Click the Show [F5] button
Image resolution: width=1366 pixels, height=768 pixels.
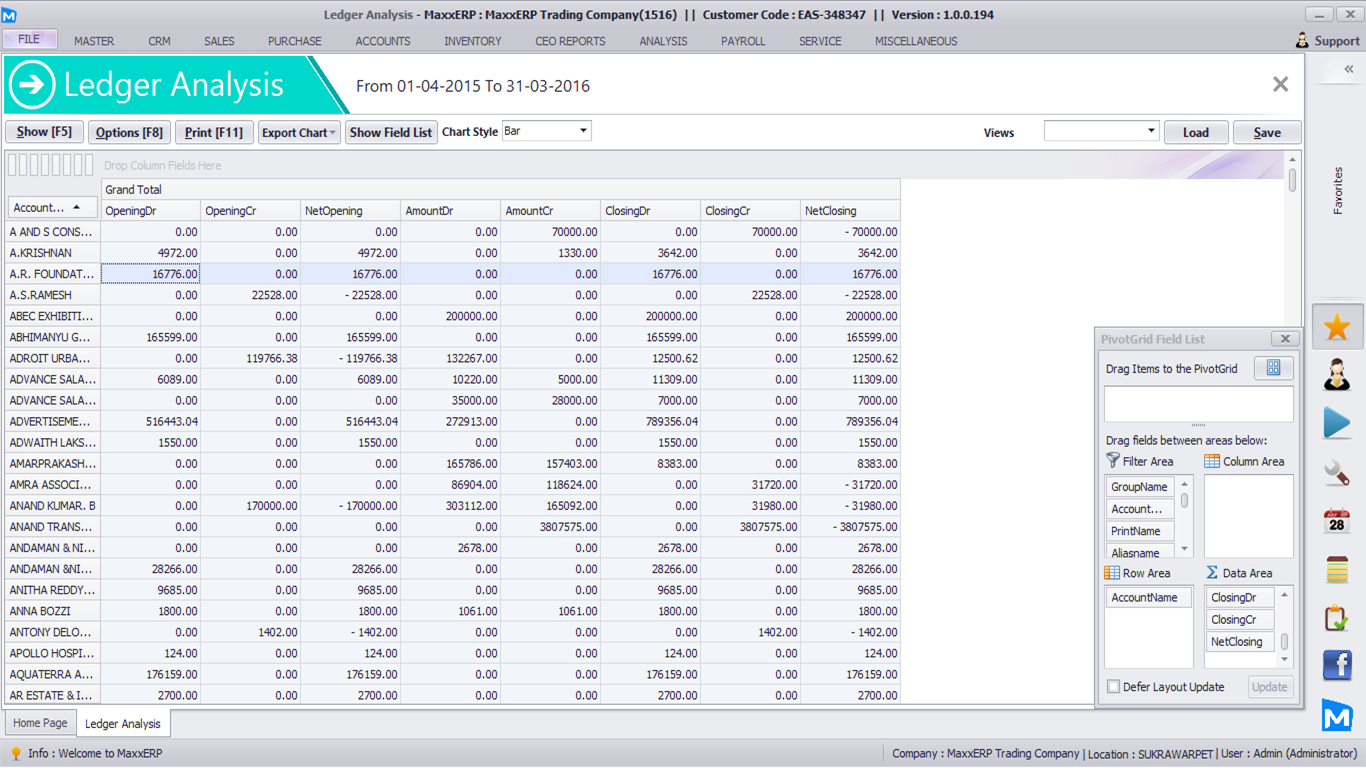point(44,132)
